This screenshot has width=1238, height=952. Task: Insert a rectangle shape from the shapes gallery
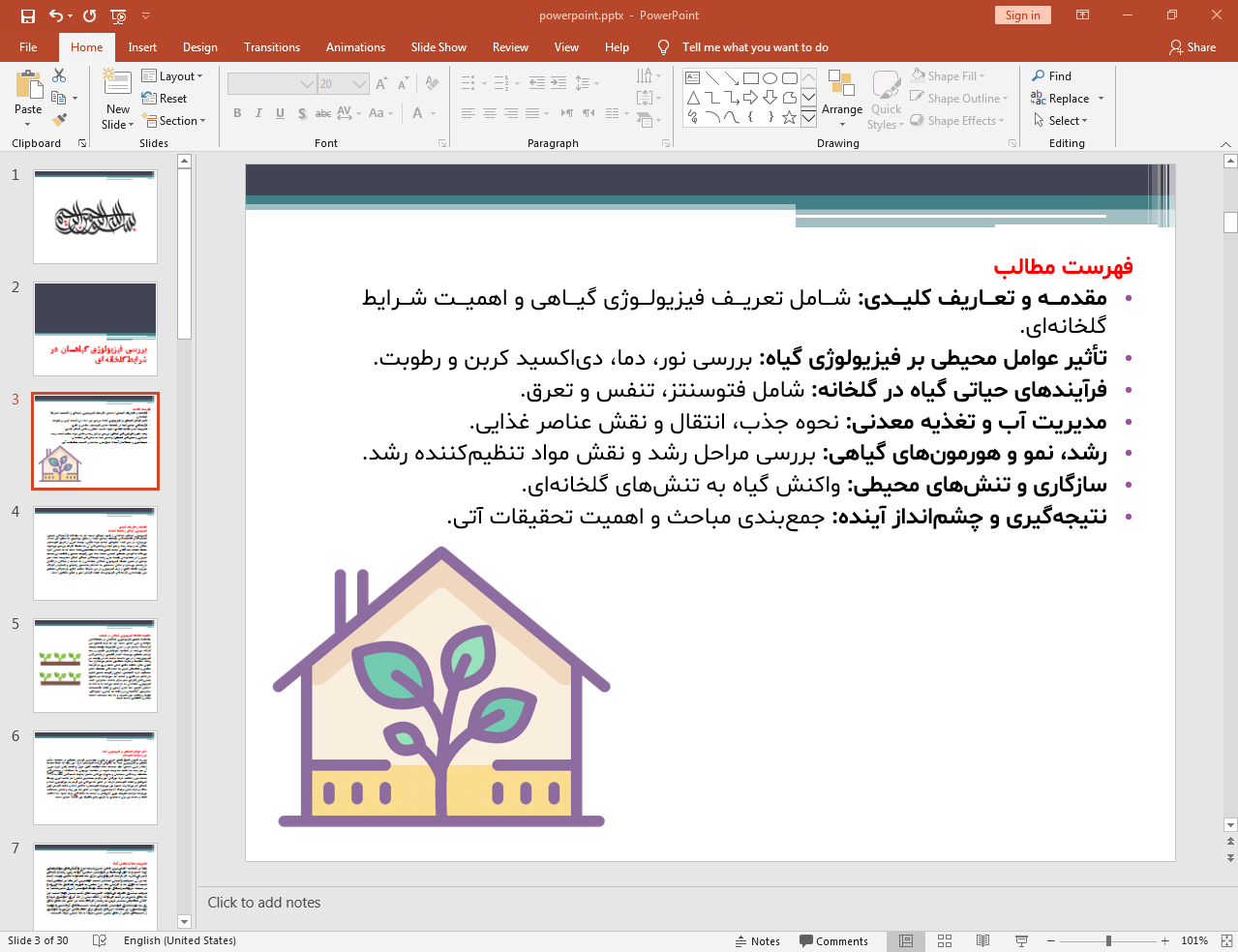tap(751, 78)
